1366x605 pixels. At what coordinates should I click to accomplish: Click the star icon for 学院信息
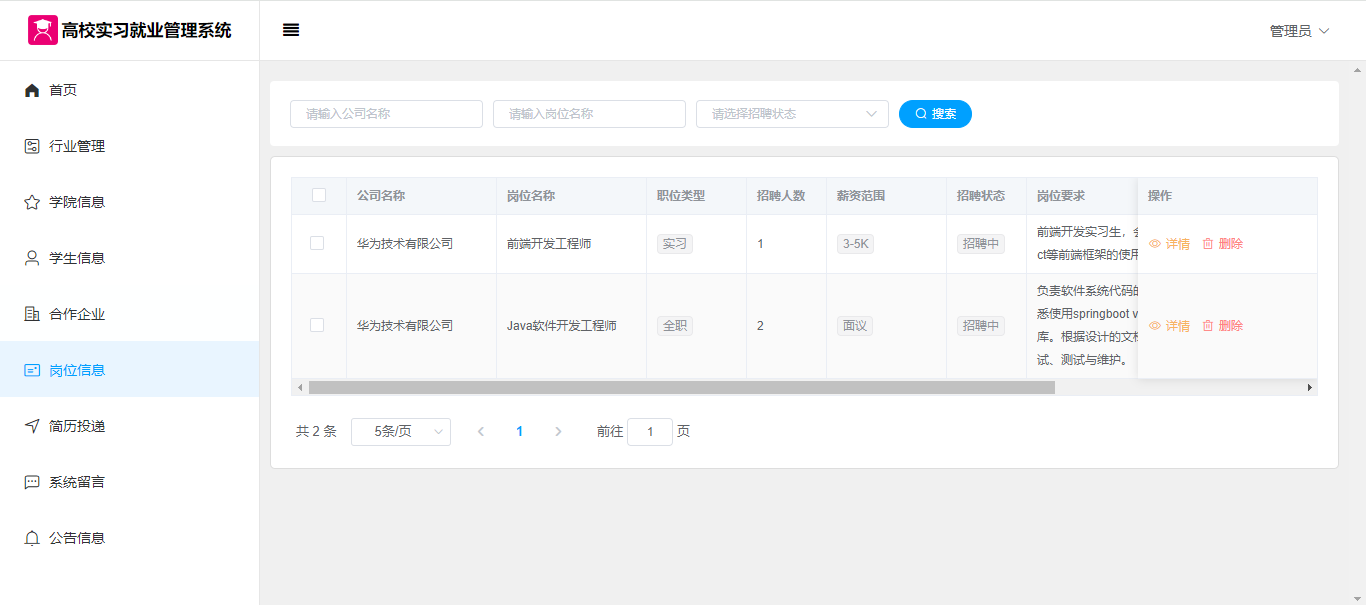point(32,202)
